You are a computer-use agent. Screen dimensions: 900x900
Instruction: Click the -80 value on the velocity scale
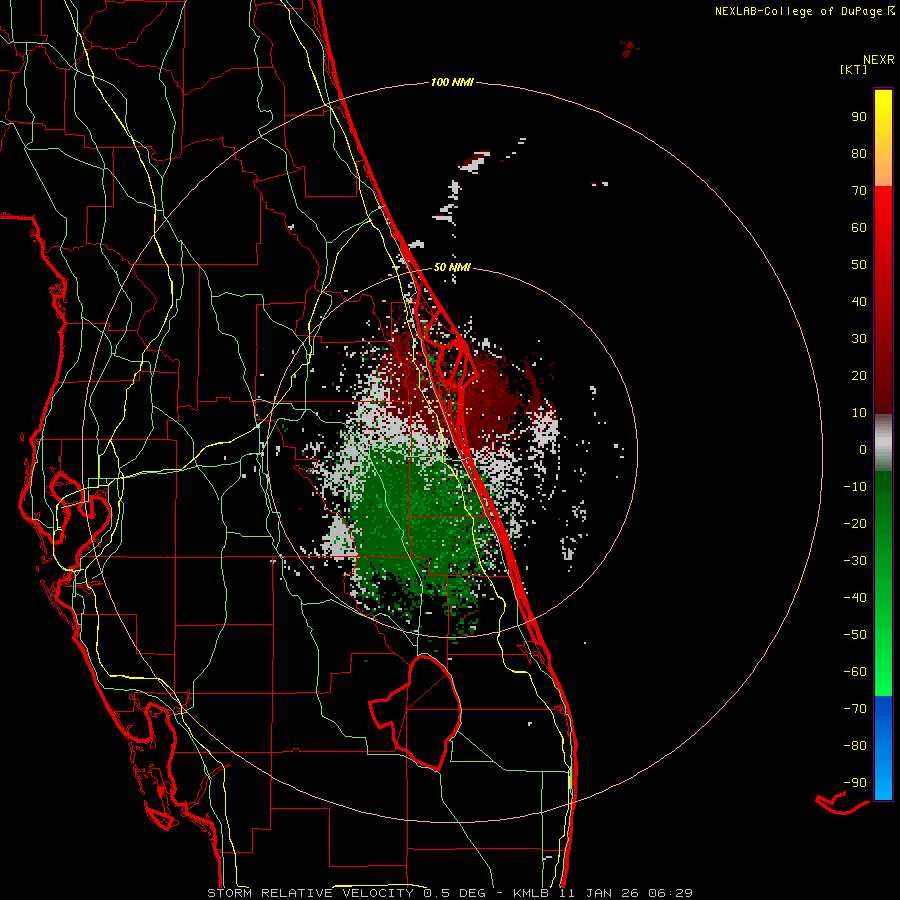[855, 746]
